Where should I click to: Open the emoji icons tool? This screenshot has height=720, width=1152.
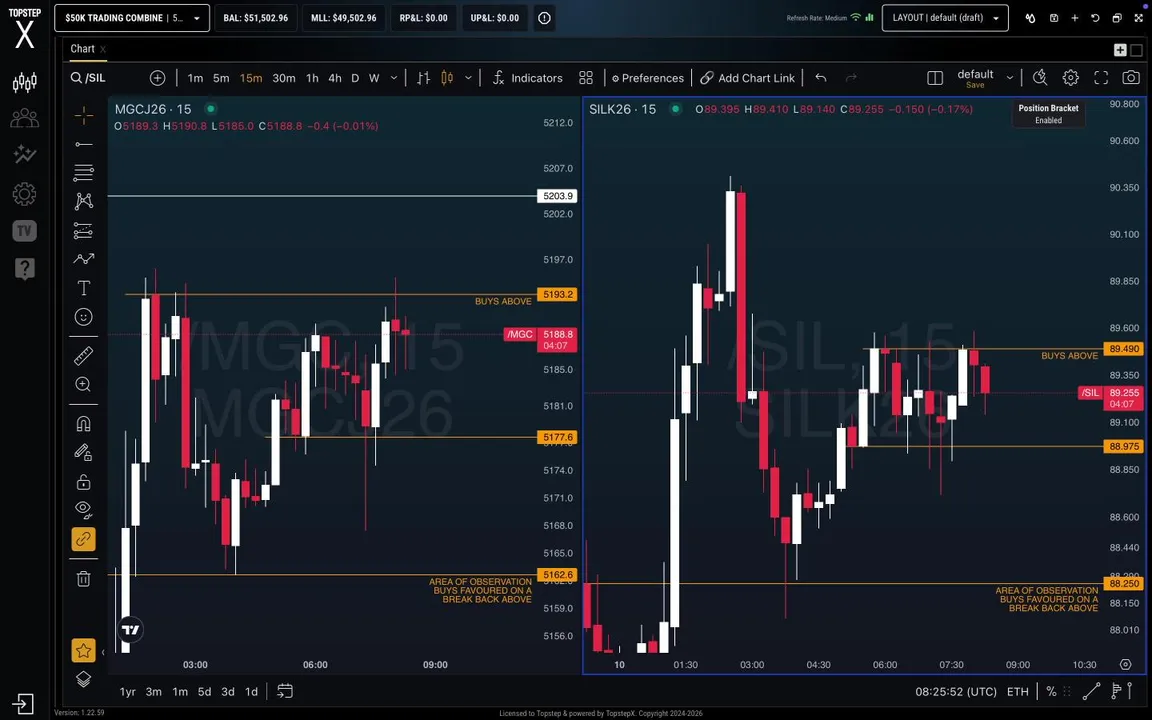coord(84,317)
